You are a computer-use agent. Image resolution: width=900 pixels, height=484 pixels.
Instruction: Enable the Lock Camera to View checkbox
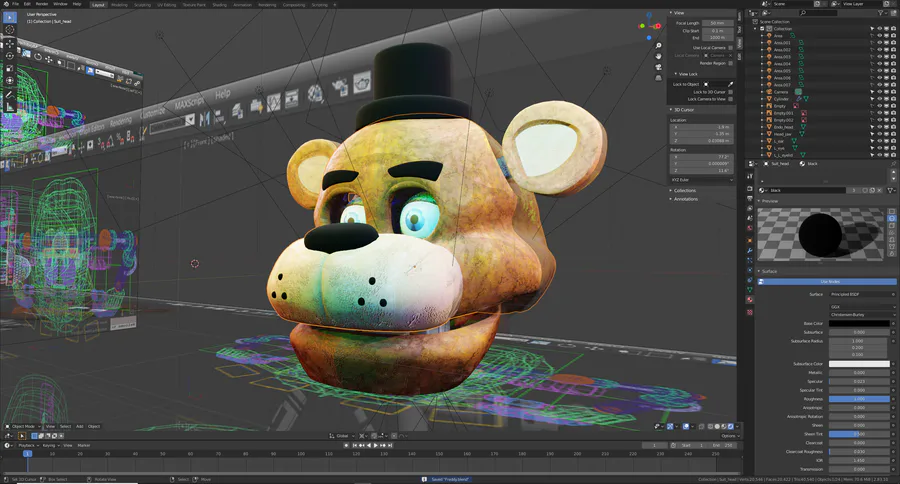pos(730,99)
